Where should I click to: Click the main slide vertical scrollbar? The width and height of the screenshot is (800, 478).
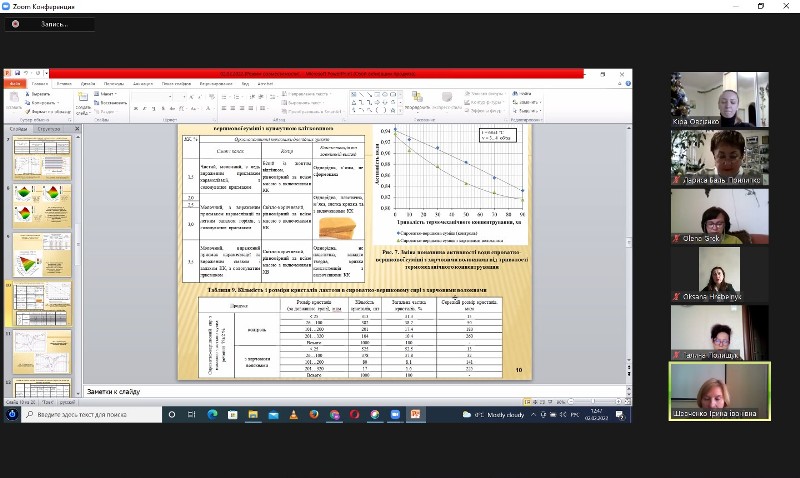click(629, 245)
